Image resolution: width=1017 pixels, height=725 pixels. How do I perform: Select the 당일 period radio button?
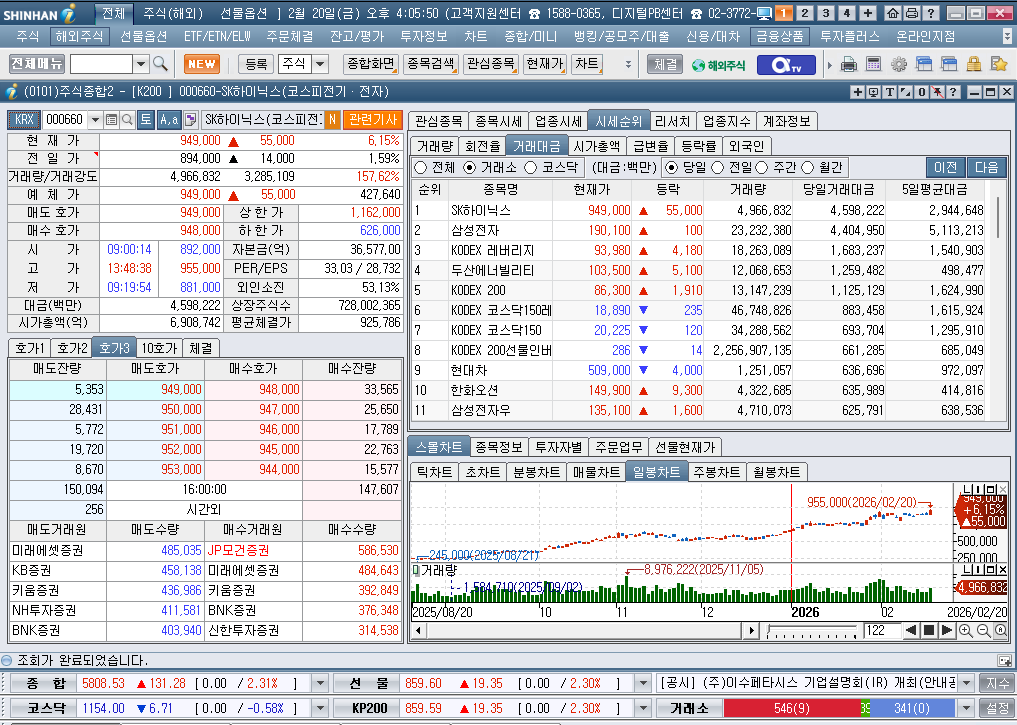[671, 168]
